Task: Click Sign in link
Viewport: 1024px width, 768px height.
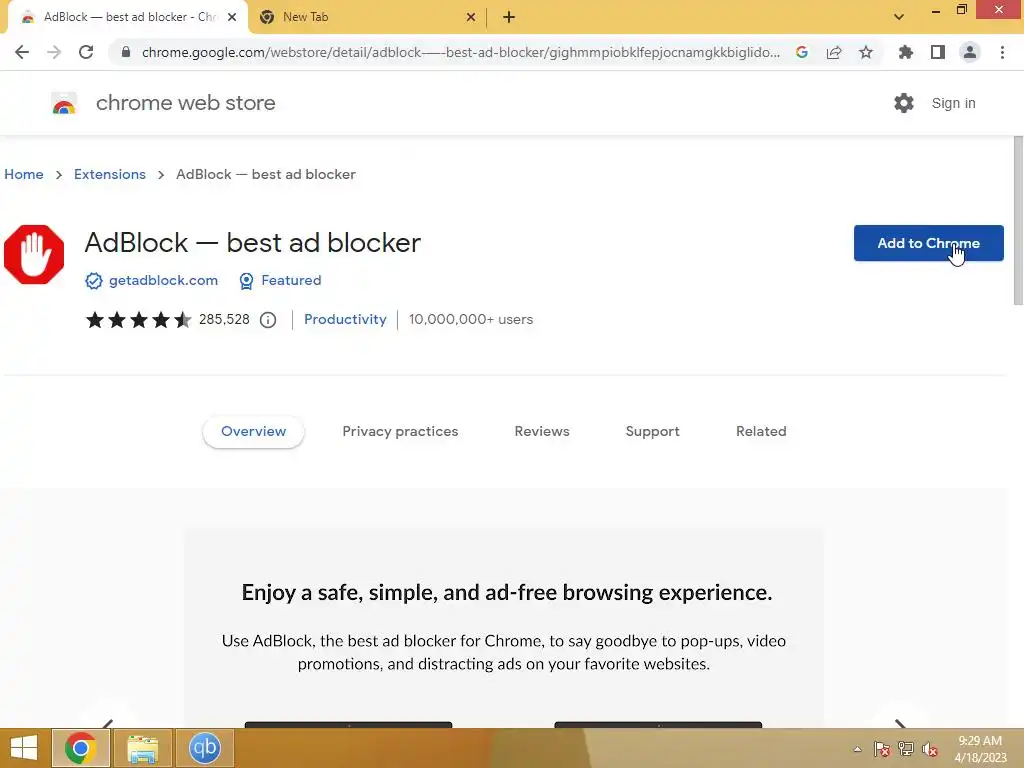Action: 953,103
